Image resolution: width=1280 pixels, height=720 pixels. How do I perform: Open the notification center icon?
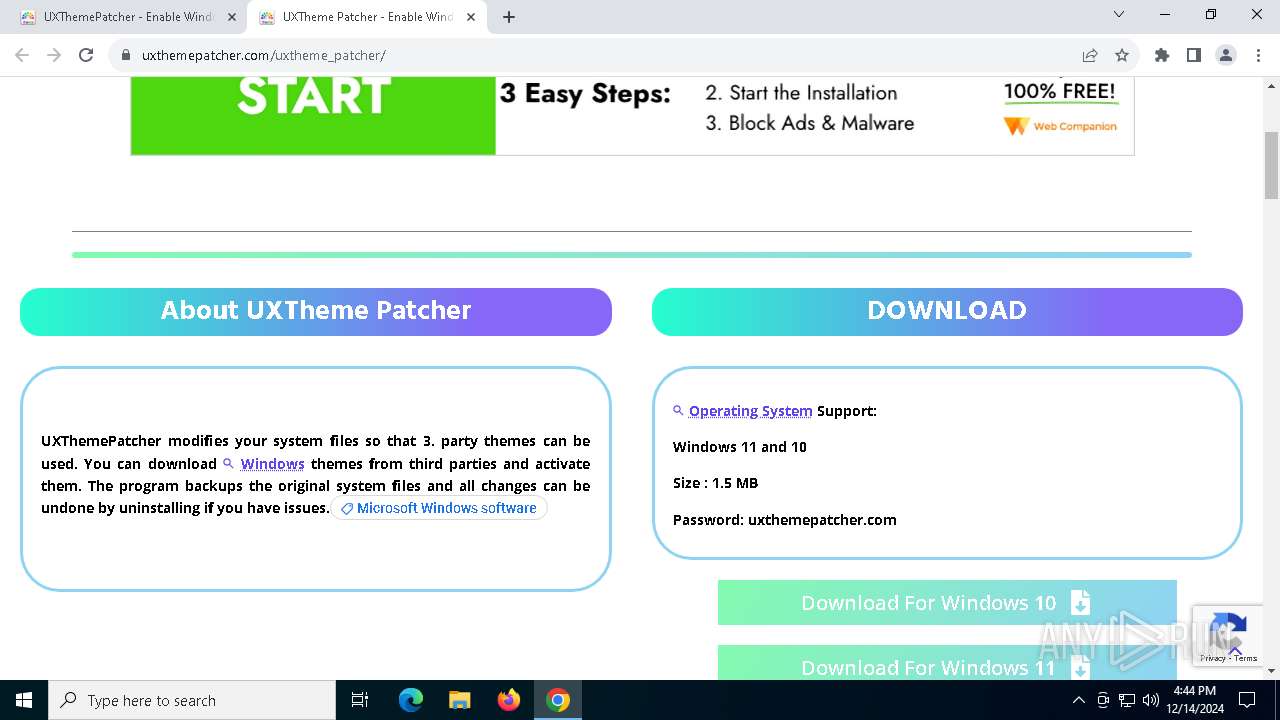[x=1247, y=700]
